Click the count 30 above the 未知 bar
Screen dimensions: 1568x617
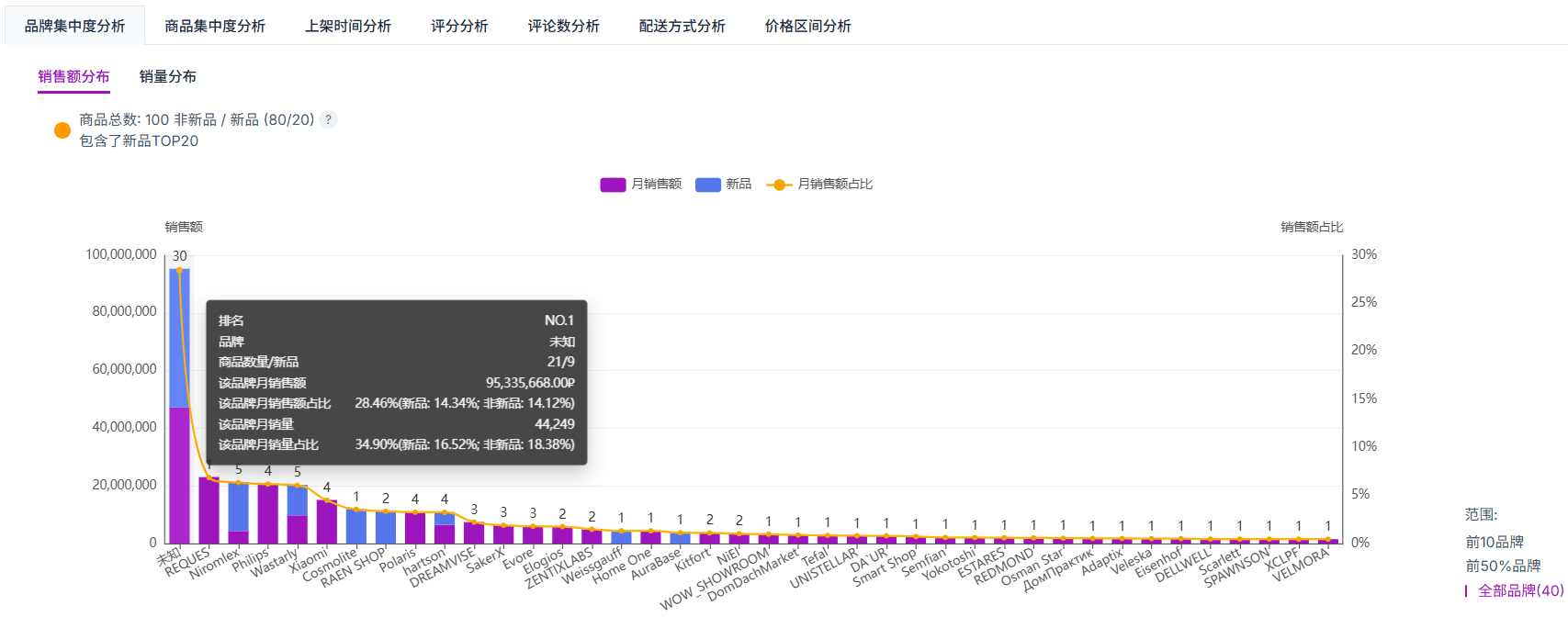click(x=179, y=256)
